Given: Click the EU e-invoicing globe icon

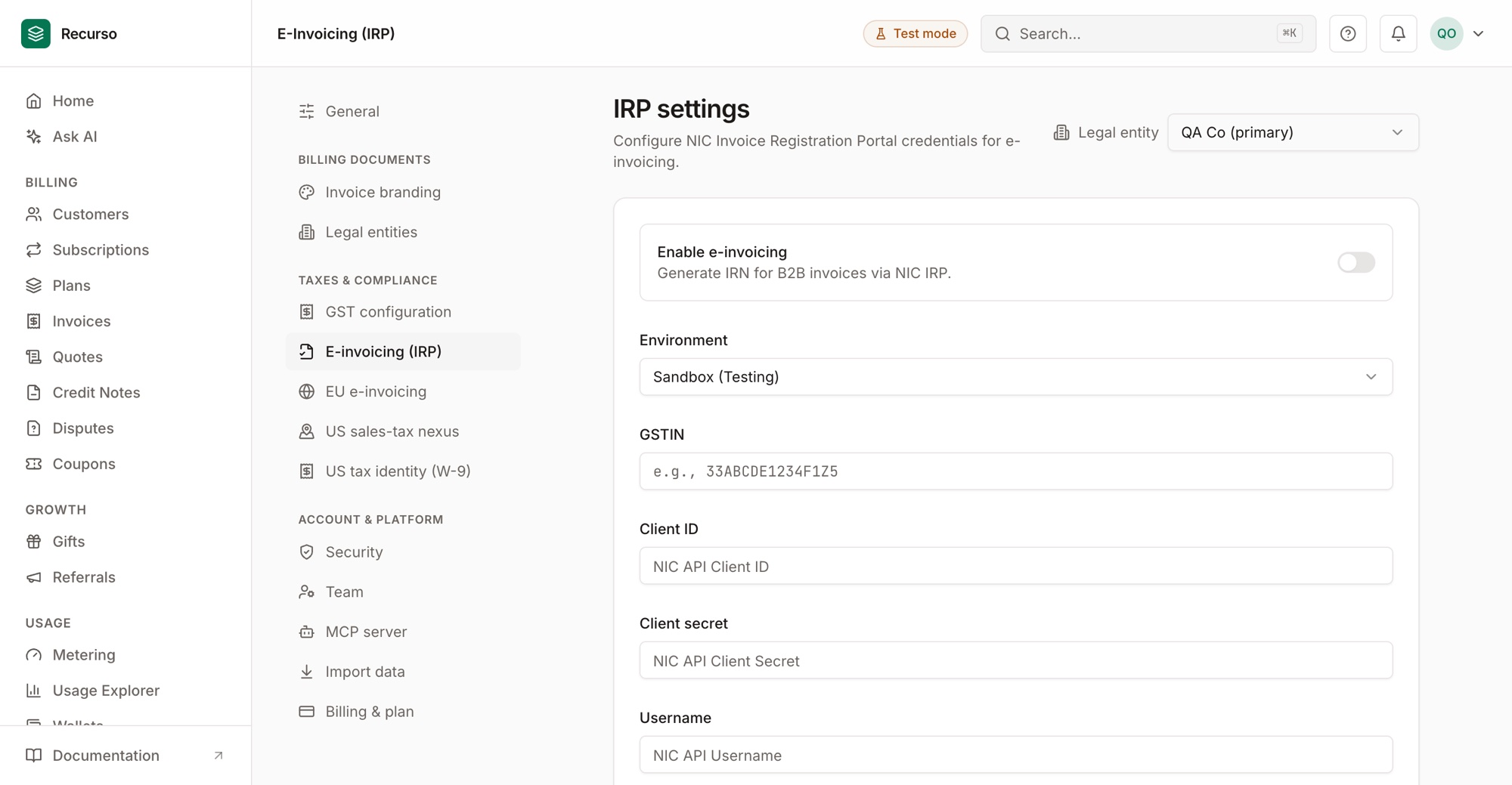Looking at the screenshot, I should click(x=306, y=391).
